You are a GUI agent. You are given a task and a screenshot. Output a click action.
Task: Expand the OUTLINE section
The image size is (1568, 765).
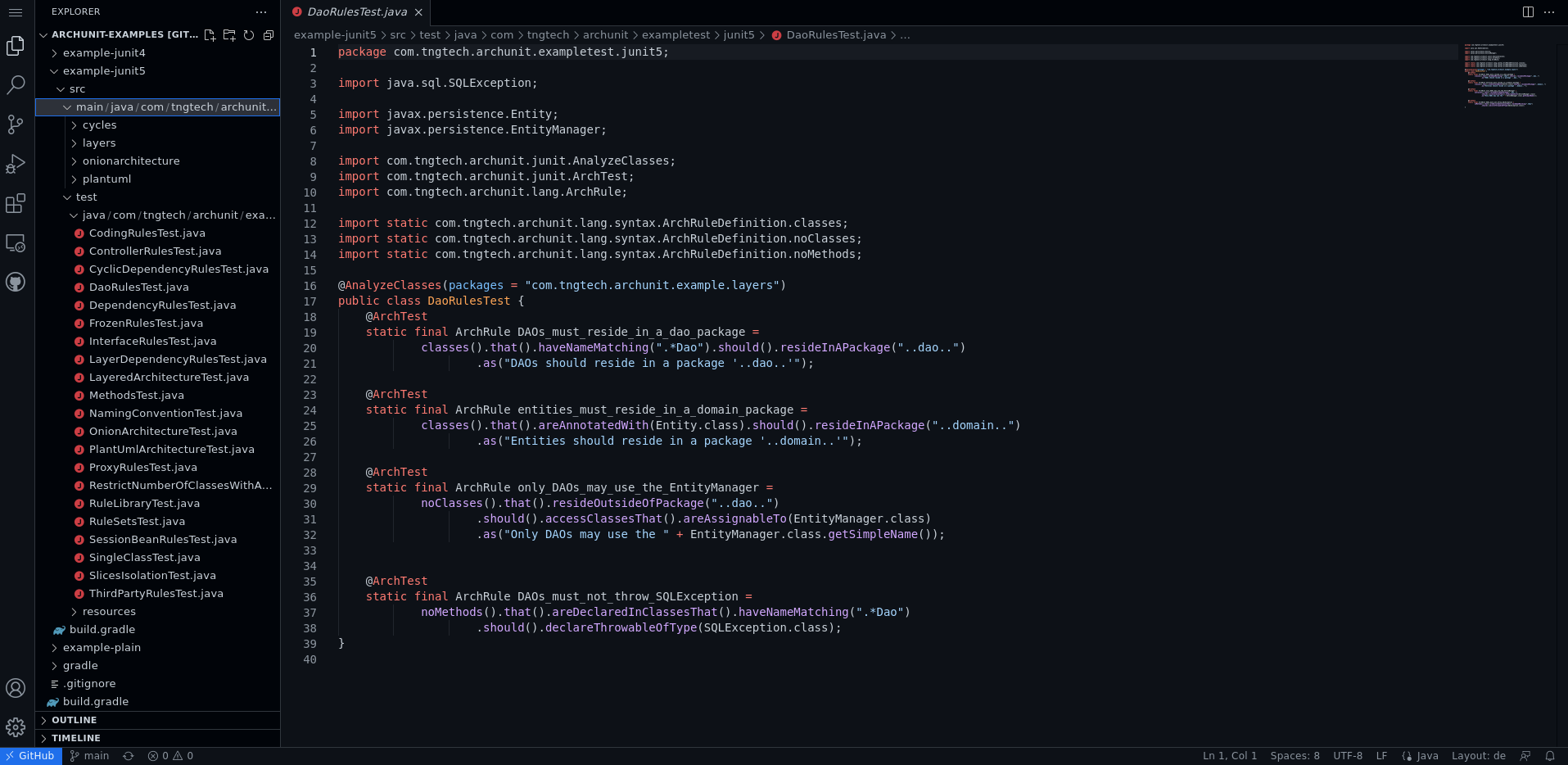75,720
